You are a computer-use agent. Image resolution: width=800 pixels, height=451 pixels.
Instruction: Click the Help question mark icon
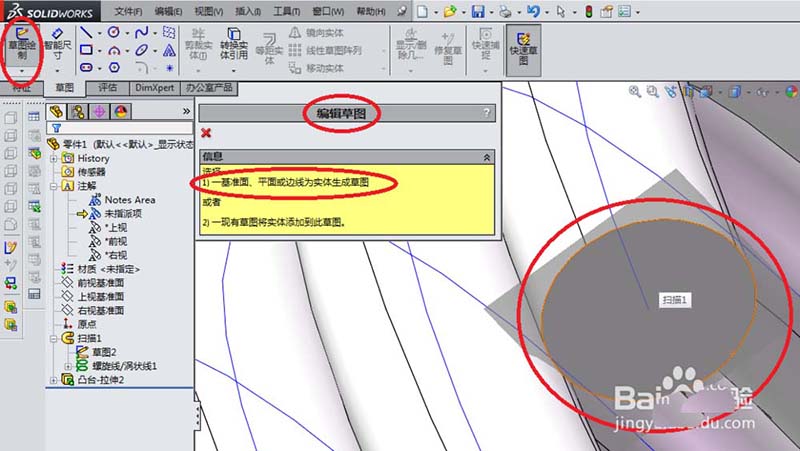click(487, 113)
